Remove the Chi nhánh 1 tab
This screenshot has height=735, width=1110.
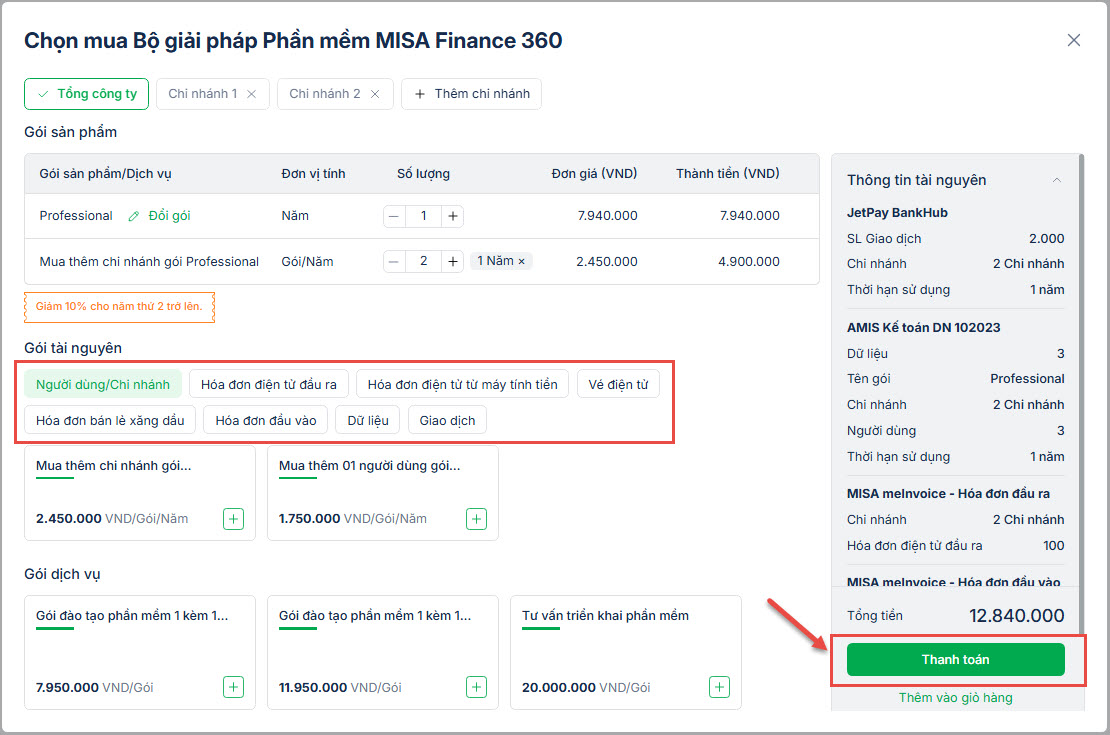pos(251,94)
